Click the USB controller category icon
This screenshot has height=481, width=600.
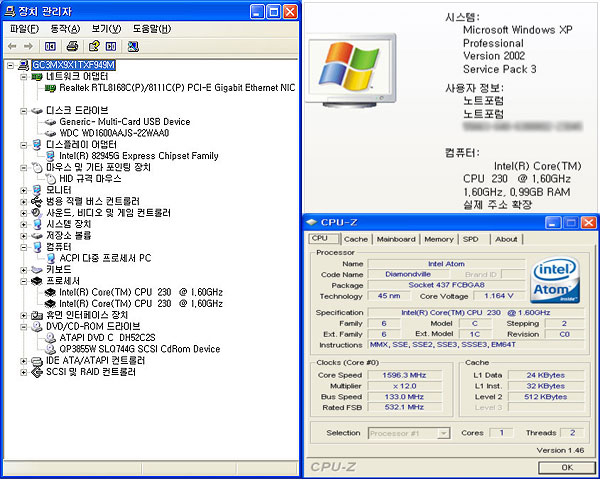(36, 201)
